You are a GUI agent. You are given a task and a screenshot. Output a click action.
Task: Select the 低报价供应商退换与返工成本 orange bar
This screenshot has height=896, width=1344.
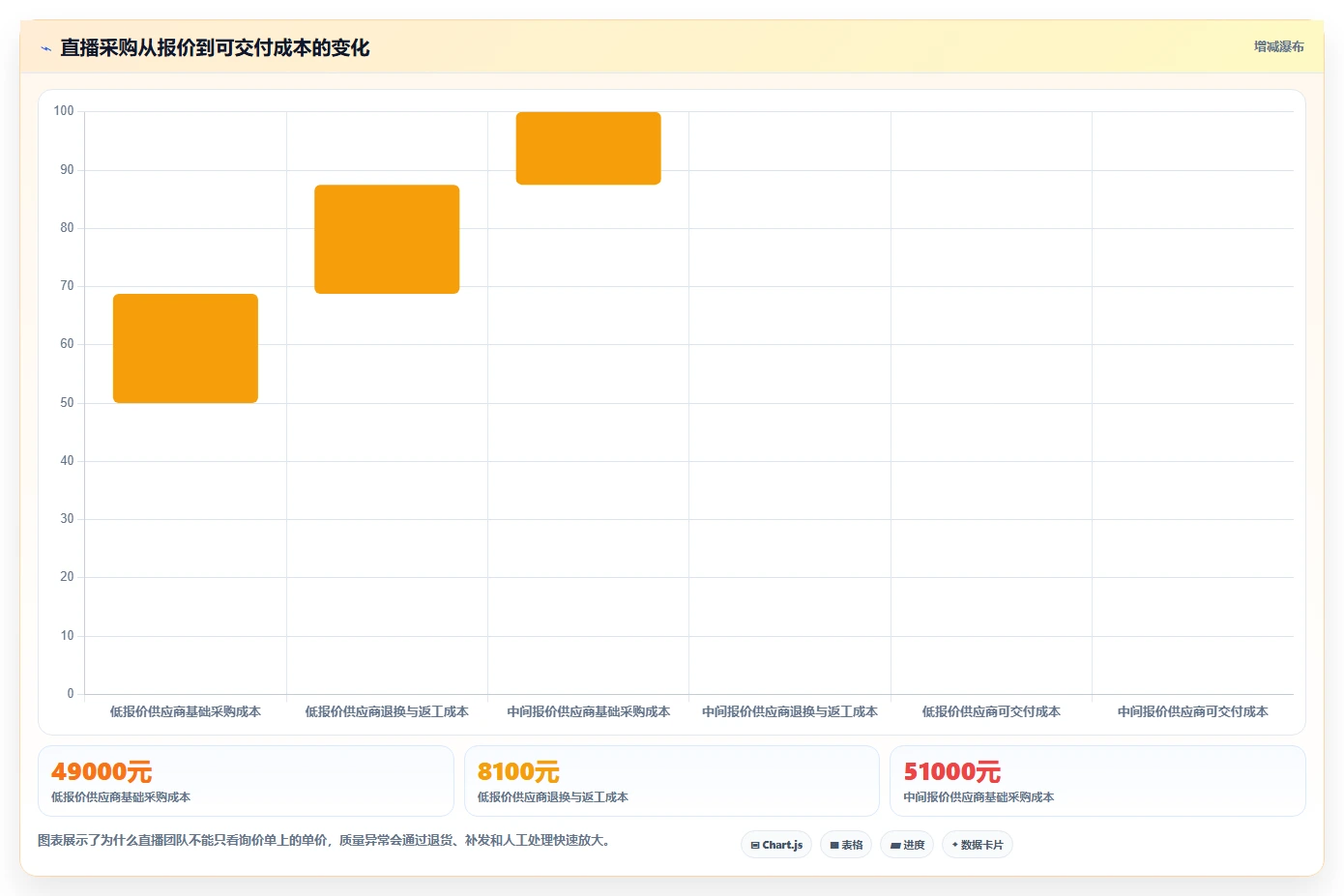click(387, 239)
